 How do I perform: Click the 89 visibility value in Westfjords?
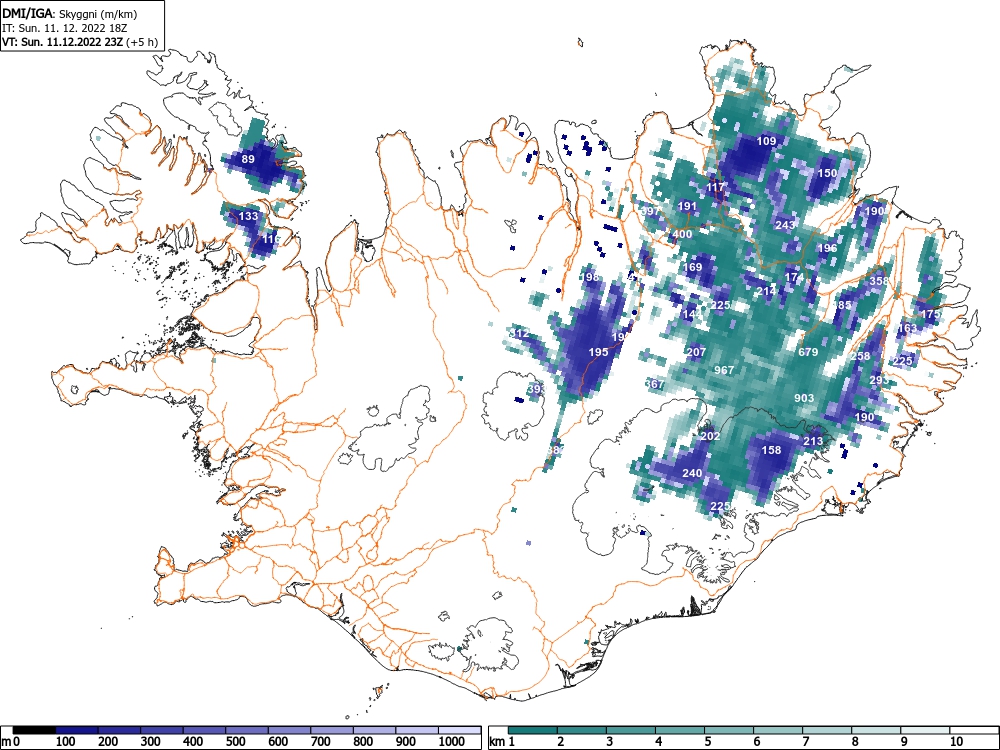(x=248, y=159)
